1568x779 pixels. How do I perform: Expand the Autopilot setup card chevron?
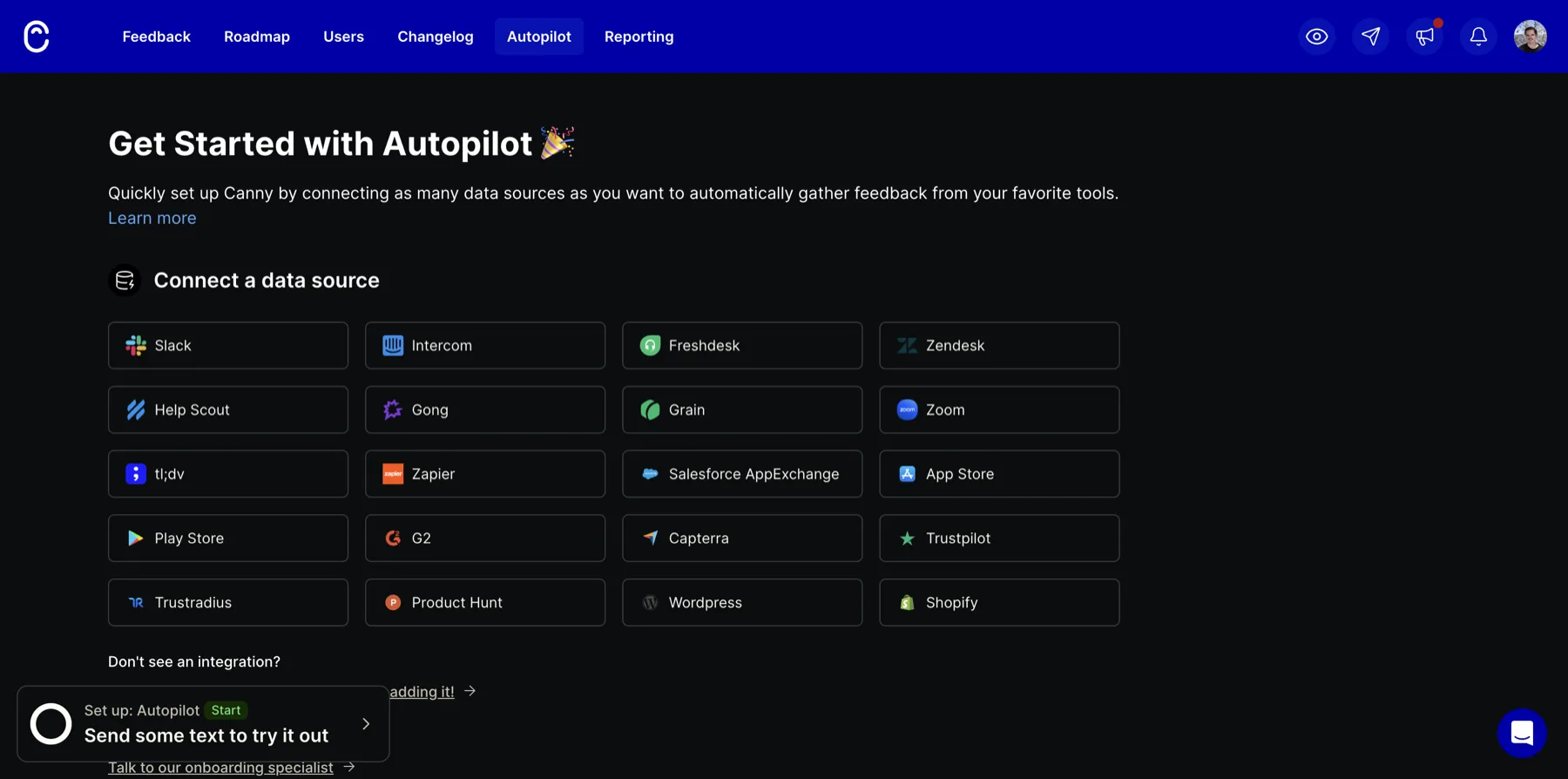click(x=366, y=724)
